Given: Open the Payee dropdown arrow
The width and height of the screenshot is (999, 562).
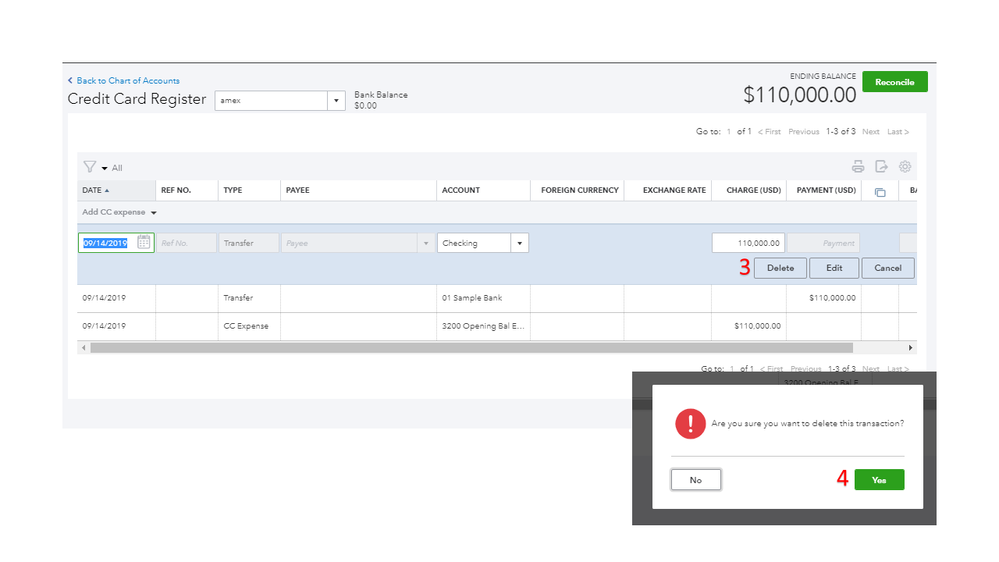Looking at the screenshot, I should (x=426, y=243).
